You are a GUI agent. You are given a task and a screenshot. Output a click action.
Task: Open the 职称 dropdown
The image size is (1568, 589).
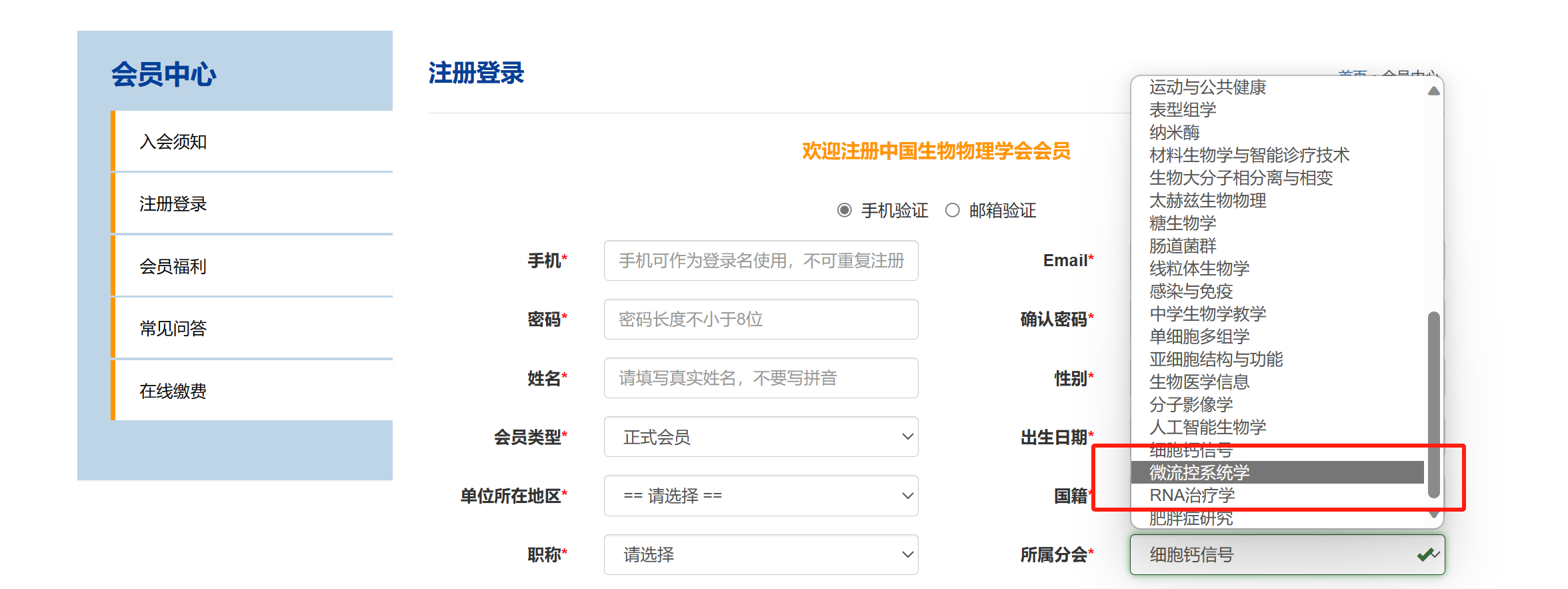(761, 554)
